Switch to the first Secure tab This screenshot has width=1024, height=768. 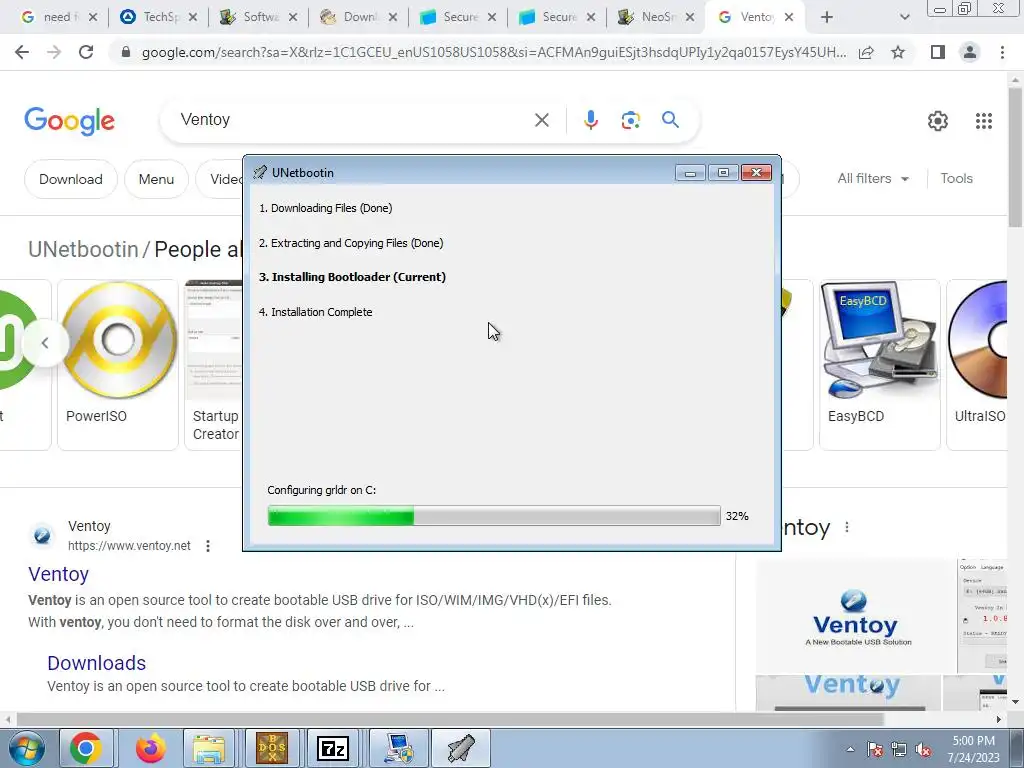[459, 17]
